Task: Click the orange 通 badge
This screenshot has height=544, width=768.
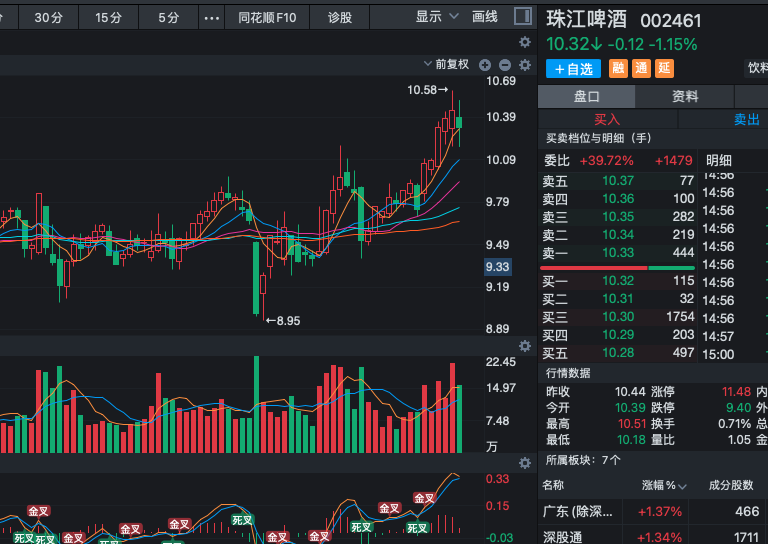Action: coord(641,68)
